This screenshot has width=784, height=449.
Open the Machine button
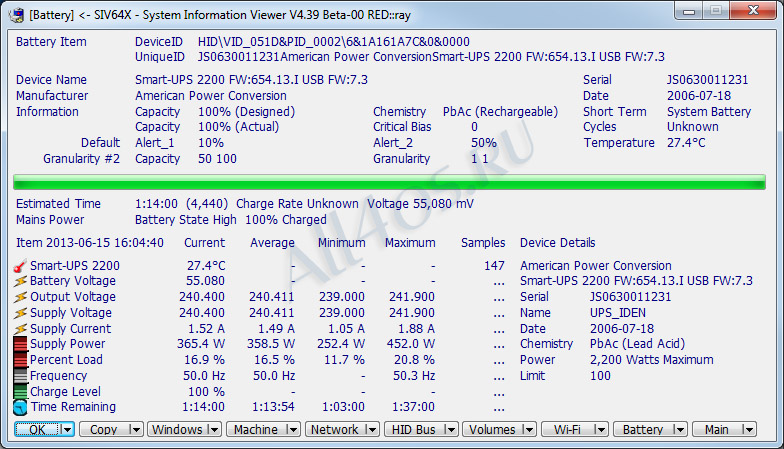coord(256,430)
